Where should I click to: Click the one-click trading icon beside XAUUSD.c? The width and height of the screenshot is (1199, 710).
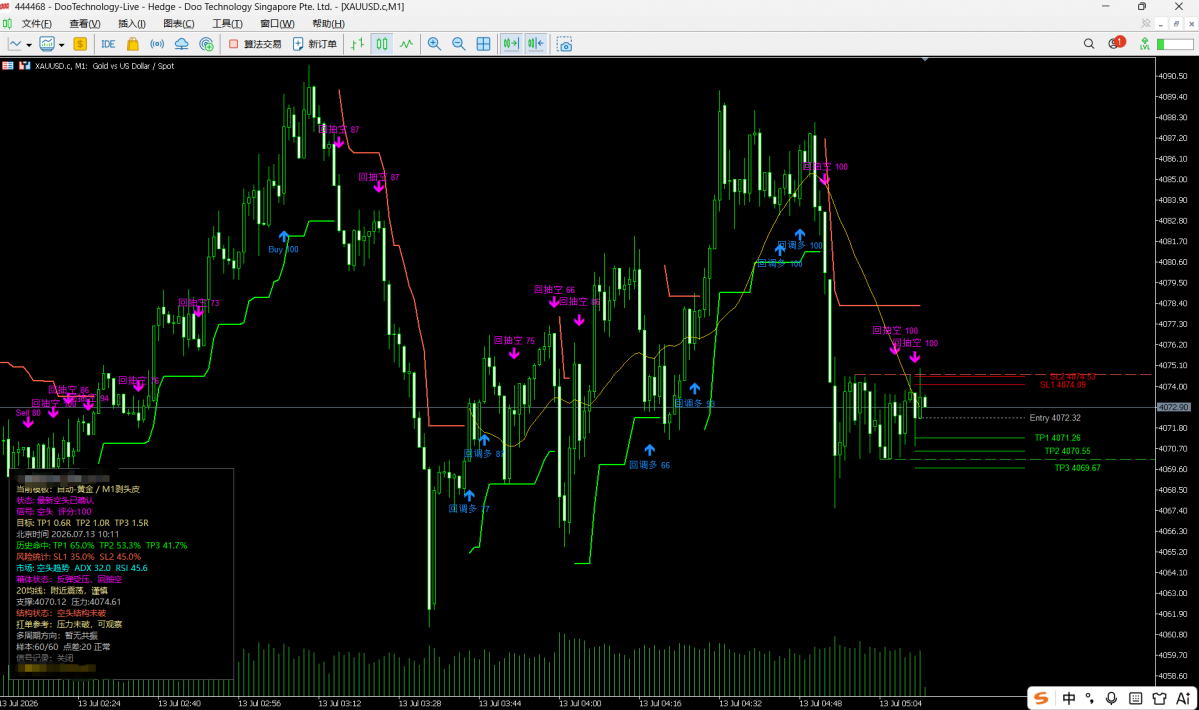pyautogui.click(x=24, y=66)
